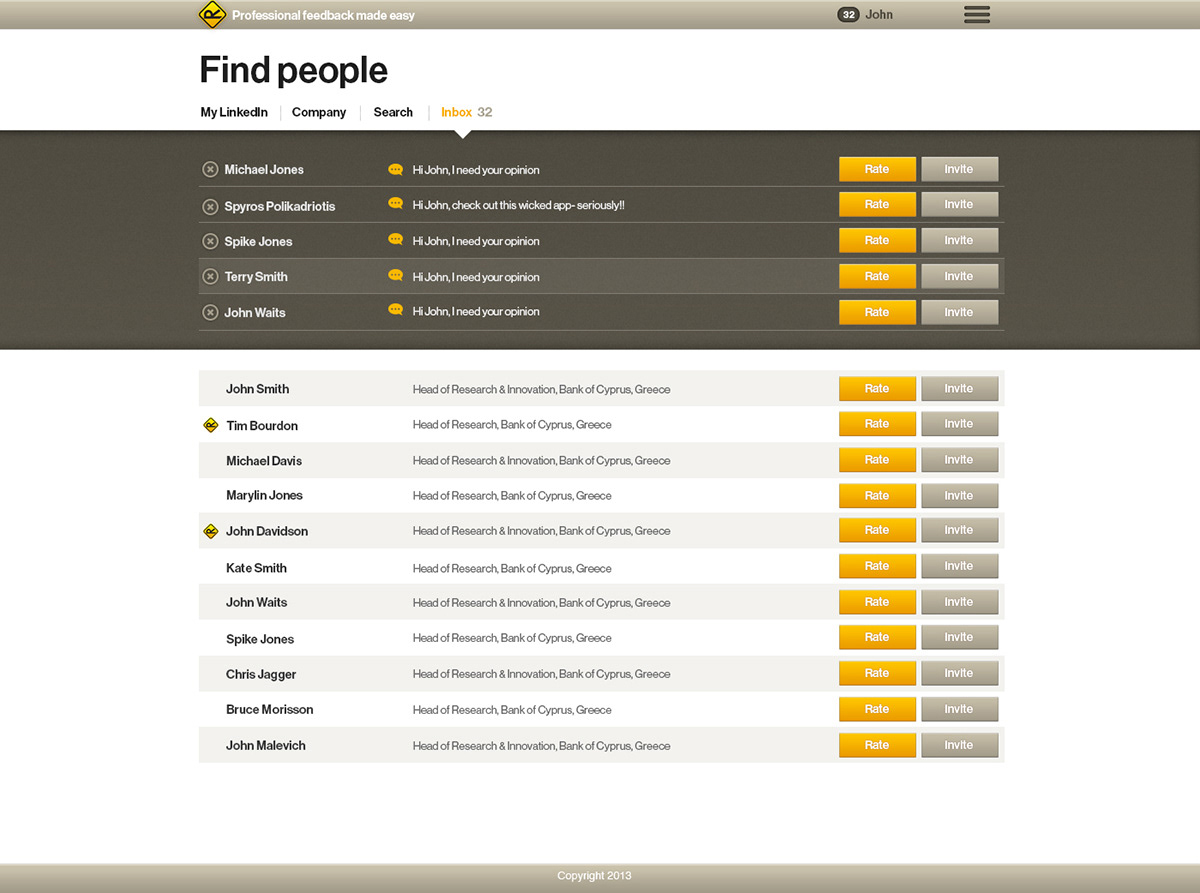Click the name Michael Jones in inbox
The height and width of the screenshot is (893, 1200).
[264, 170]
